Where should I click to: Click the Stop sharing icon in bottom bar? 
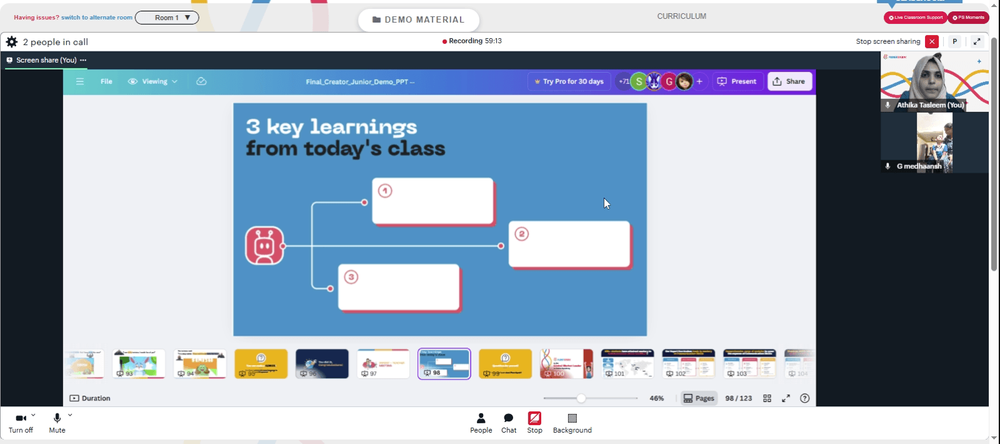tap(534, 423)
